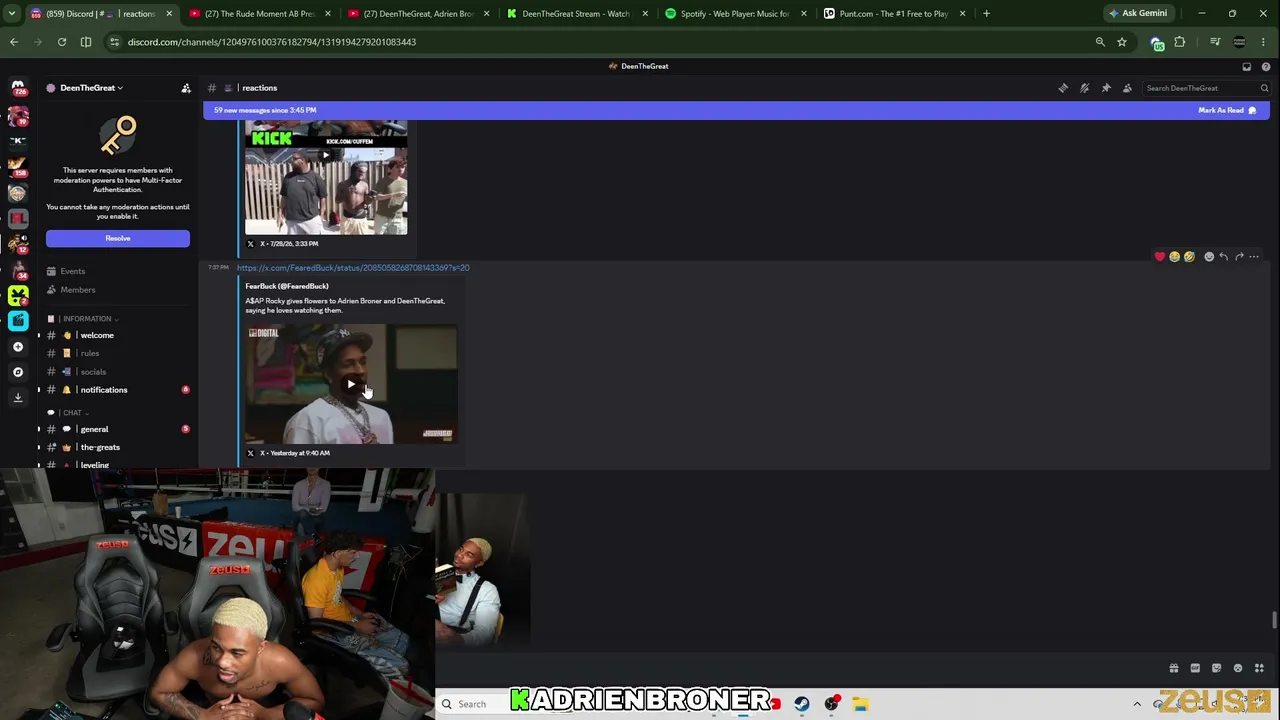This screenshot has width=1280, height=720.
Task: Click the discord.com address bar URL
Action: point(271,42)
